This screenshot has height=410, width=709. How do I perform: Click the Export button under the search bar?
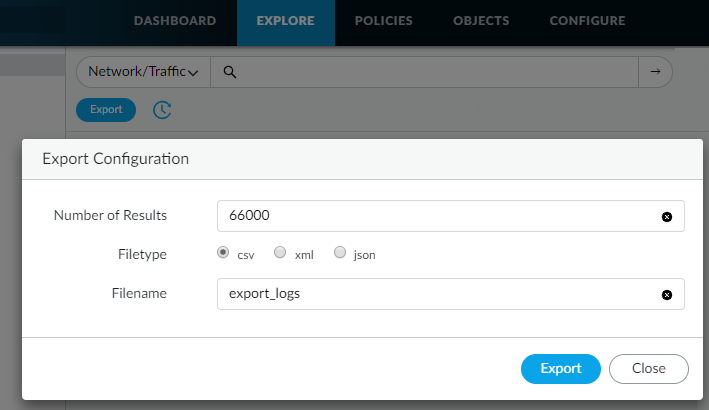(x=106, y=109)
